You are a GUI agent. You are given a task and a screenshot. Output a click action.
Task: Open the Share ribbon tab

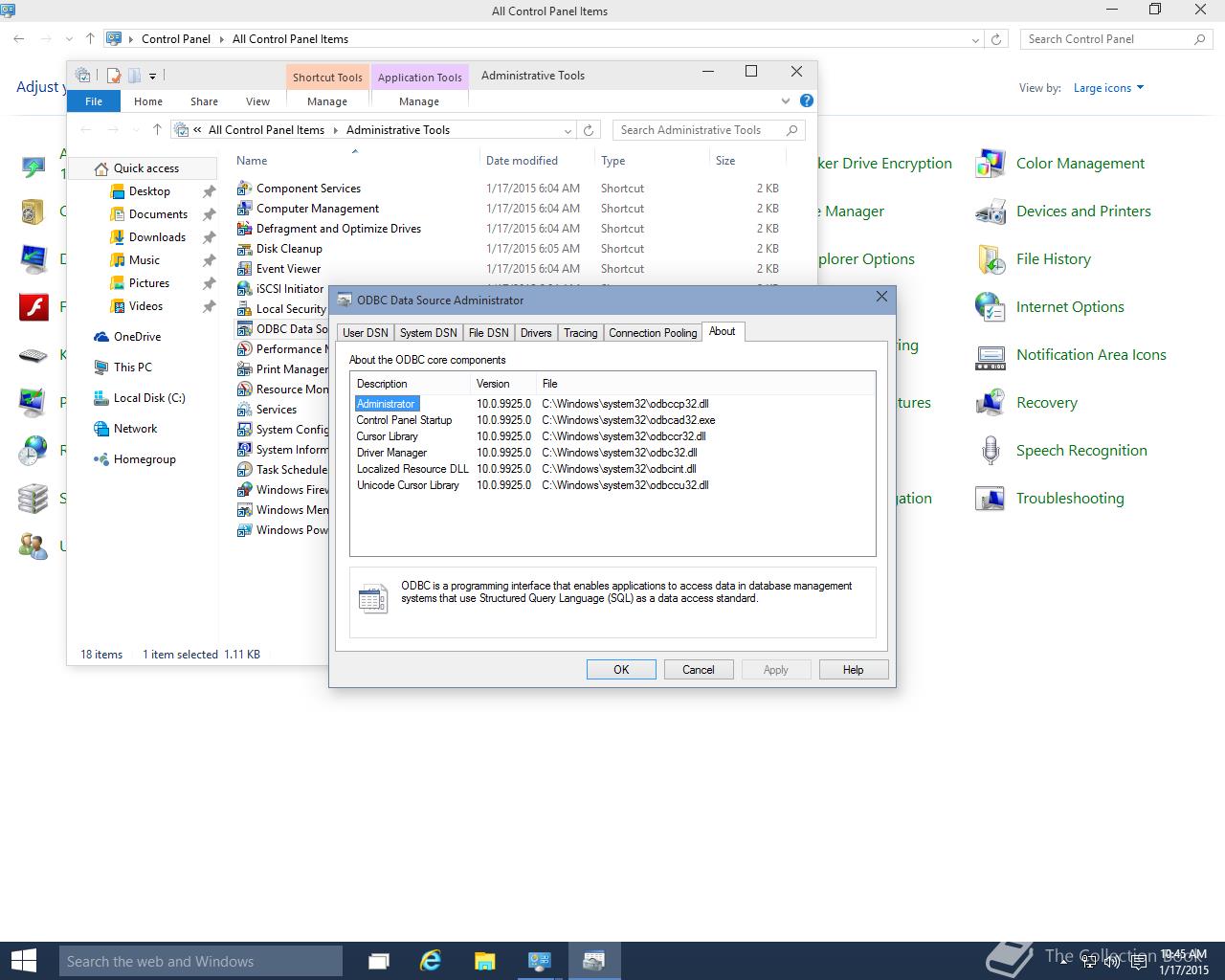(204, 101)
